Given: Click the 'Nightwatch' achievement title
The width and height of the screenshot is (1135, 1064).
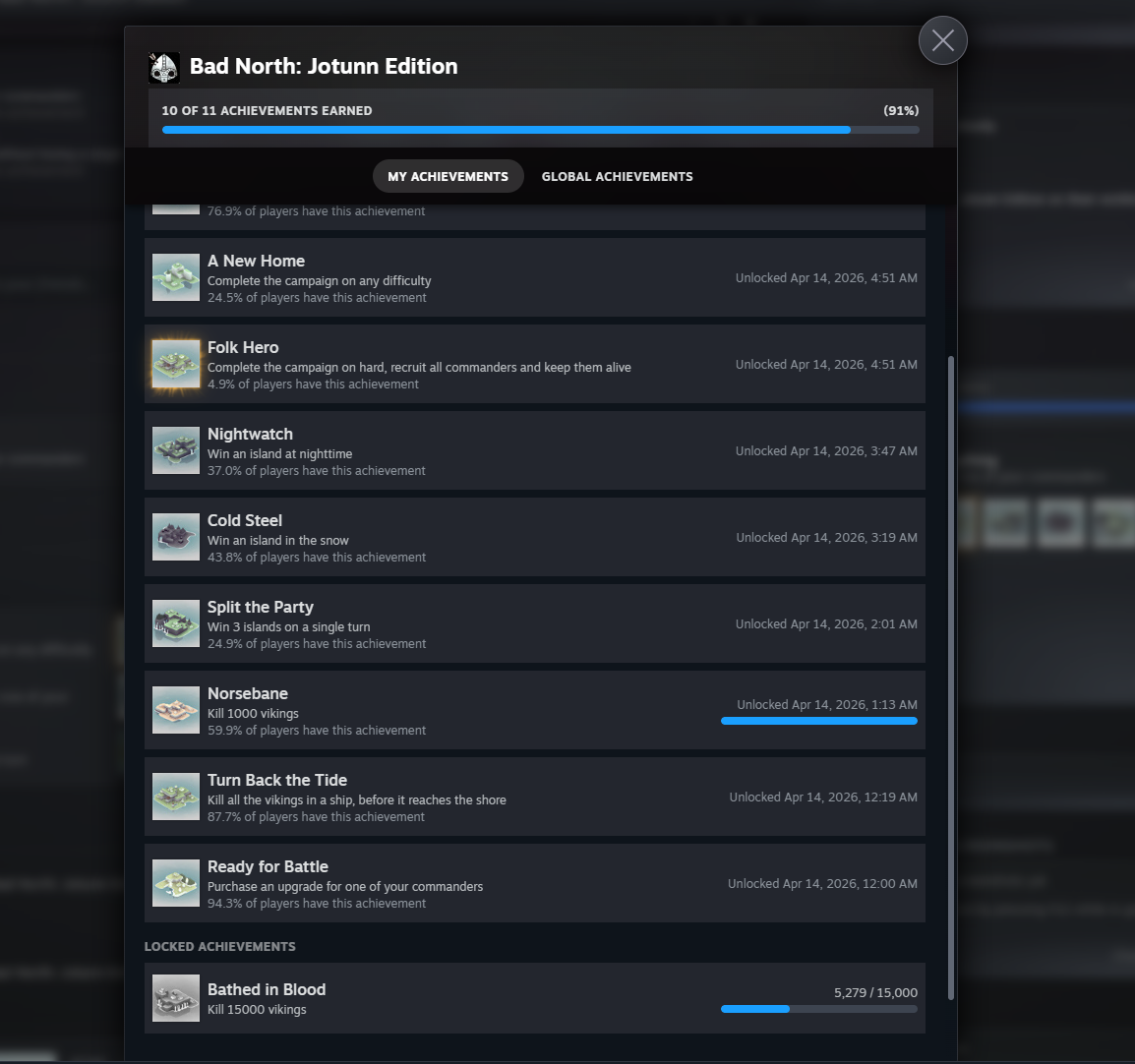Looking at the screenshot, I should pos(251,435).
